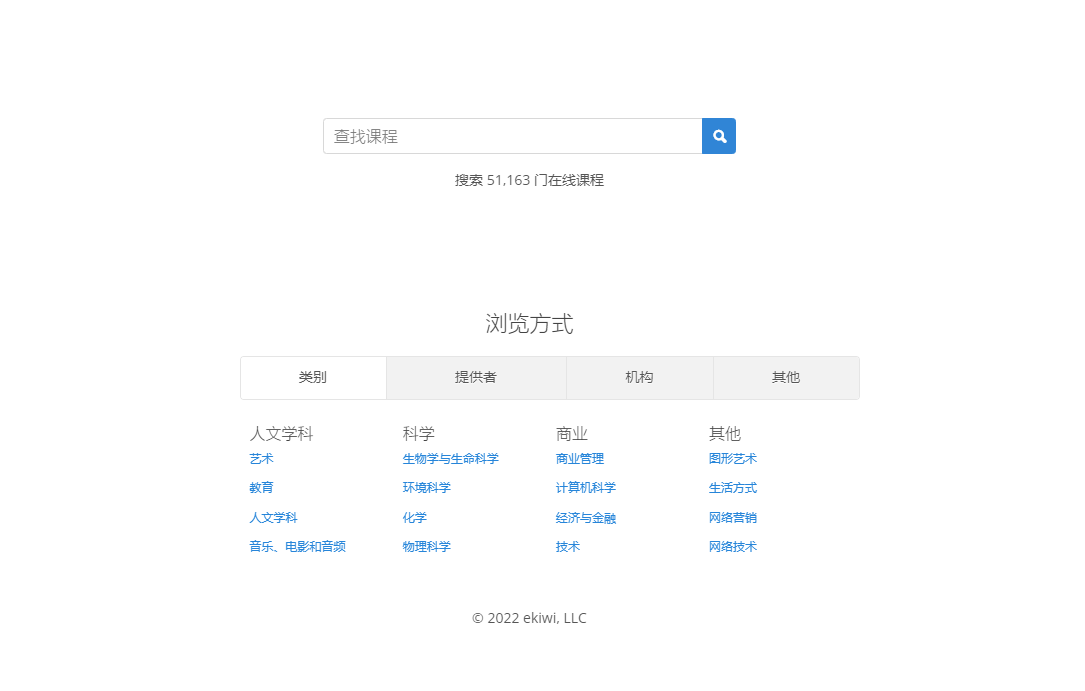Open the 网络营销 link
The height and width of the screenshot is (691, 1085).
coord(732,518)
